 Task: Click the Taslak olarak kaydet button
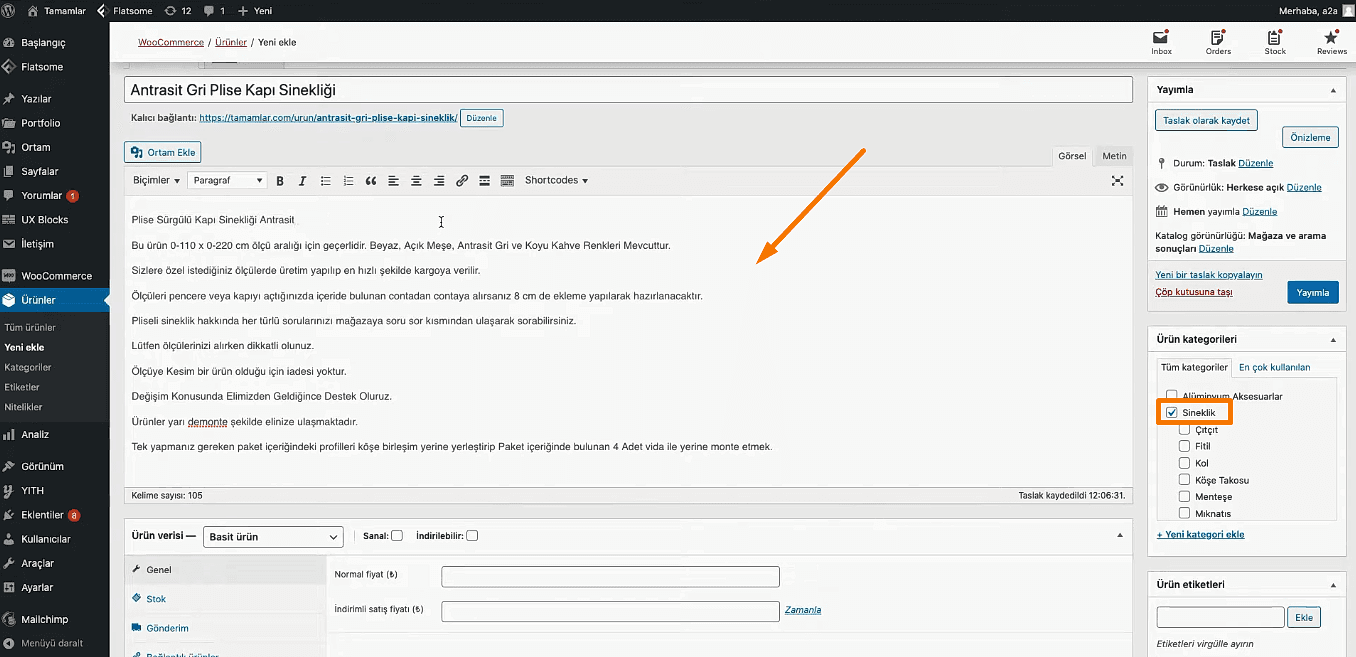[x=1207, y=121]
